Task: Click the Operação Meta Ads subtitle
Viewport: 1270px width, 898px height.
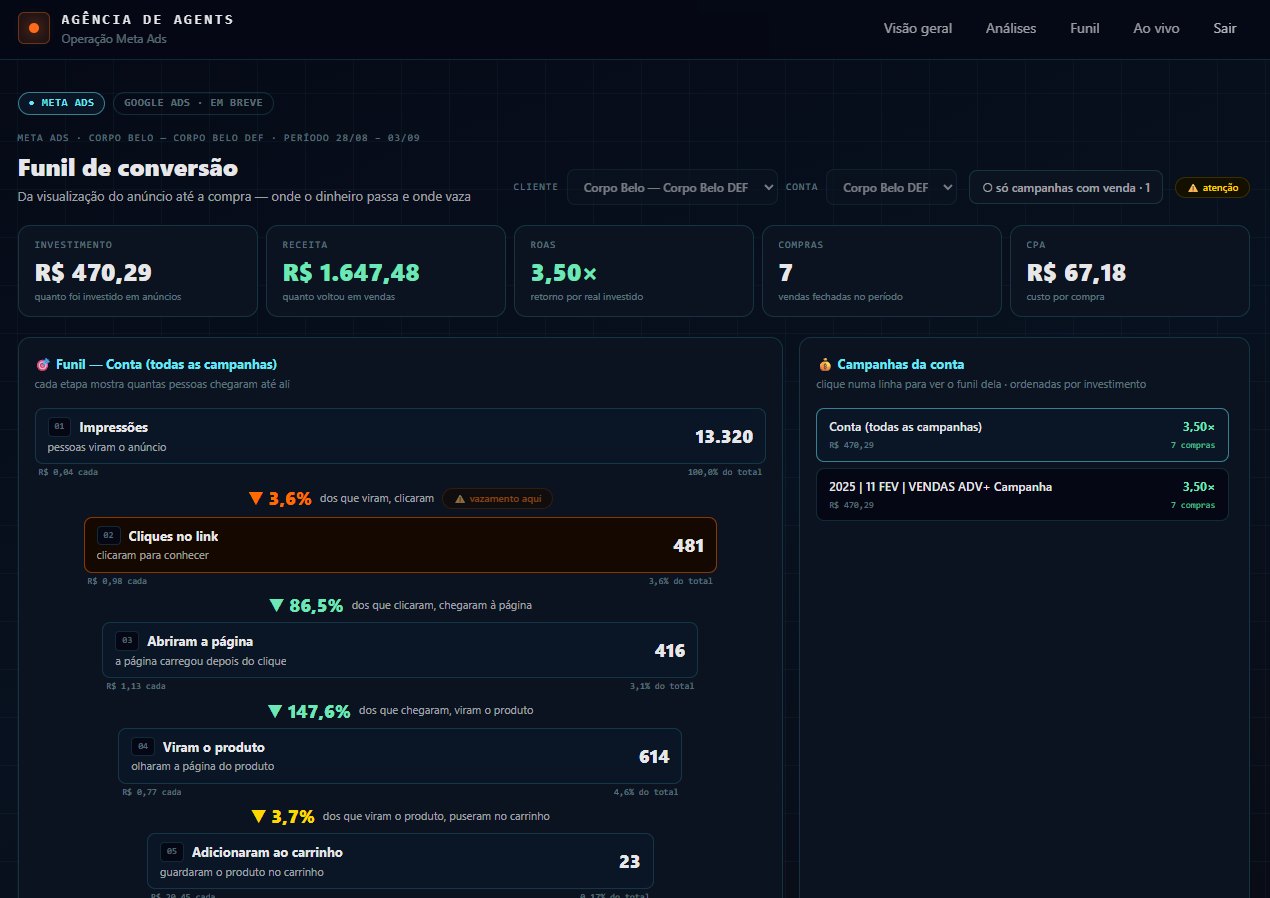Action: pos(113,39)
